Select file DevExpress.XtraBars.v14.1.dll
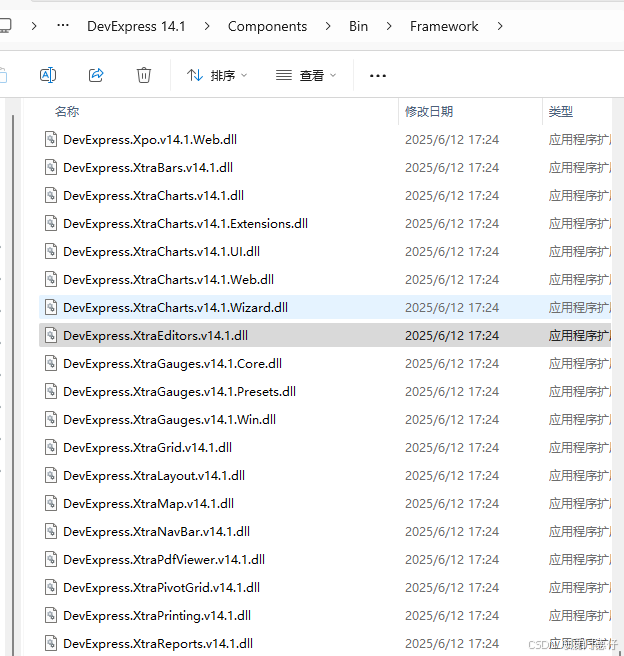 (325, 167)
